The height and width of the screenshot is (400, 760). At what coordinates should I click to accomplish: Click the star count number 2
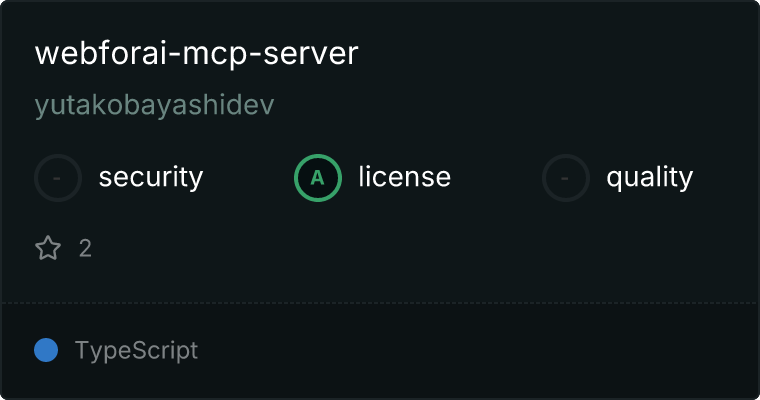(85, 249)
